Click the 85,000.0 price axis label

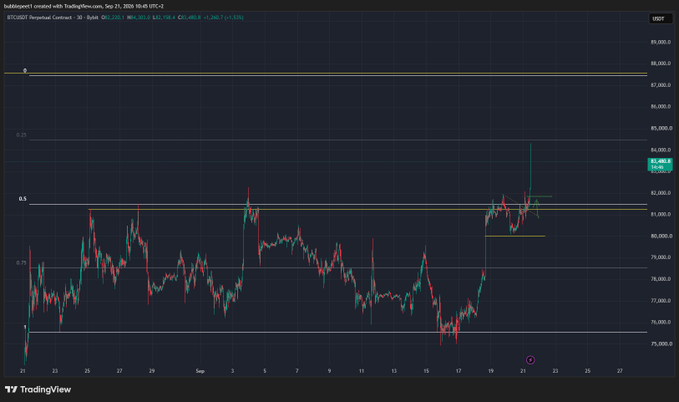point(661,128)
